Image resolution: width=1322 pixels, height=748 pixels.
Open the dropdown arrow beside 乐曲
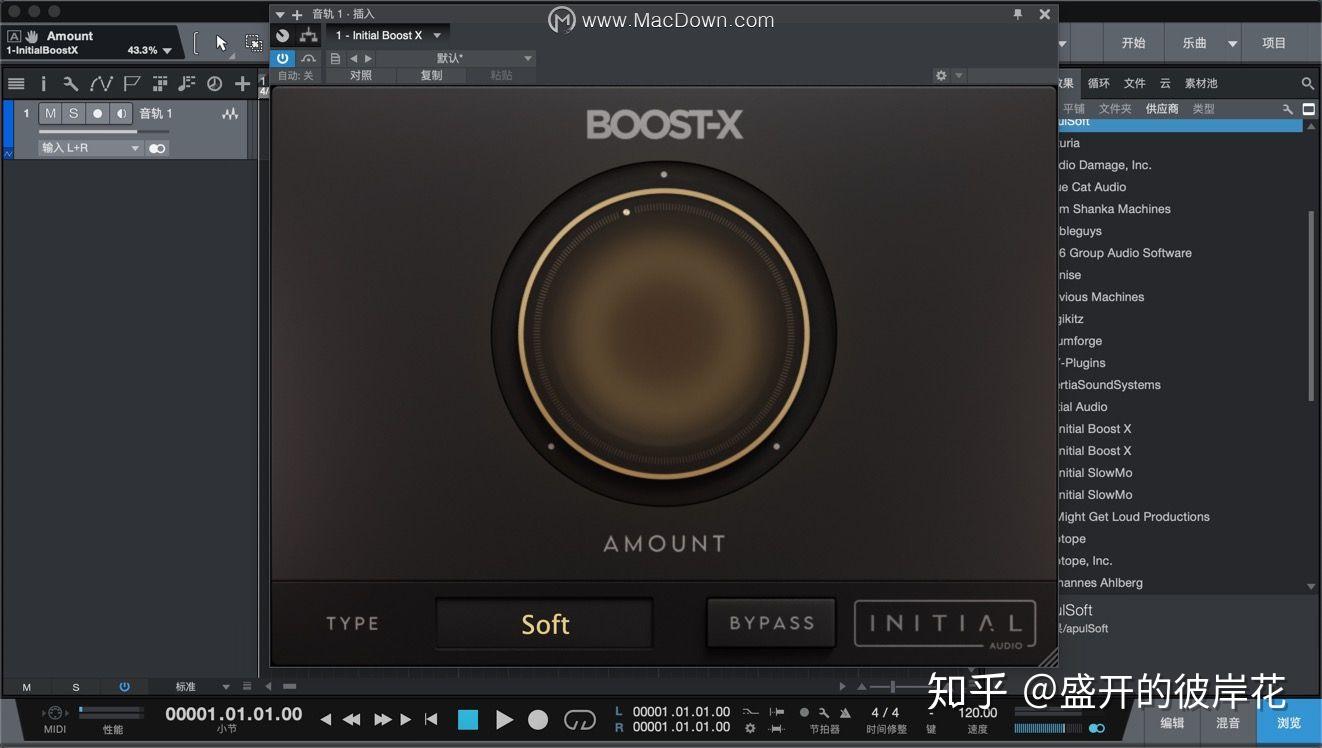(x=1233, y=43)
